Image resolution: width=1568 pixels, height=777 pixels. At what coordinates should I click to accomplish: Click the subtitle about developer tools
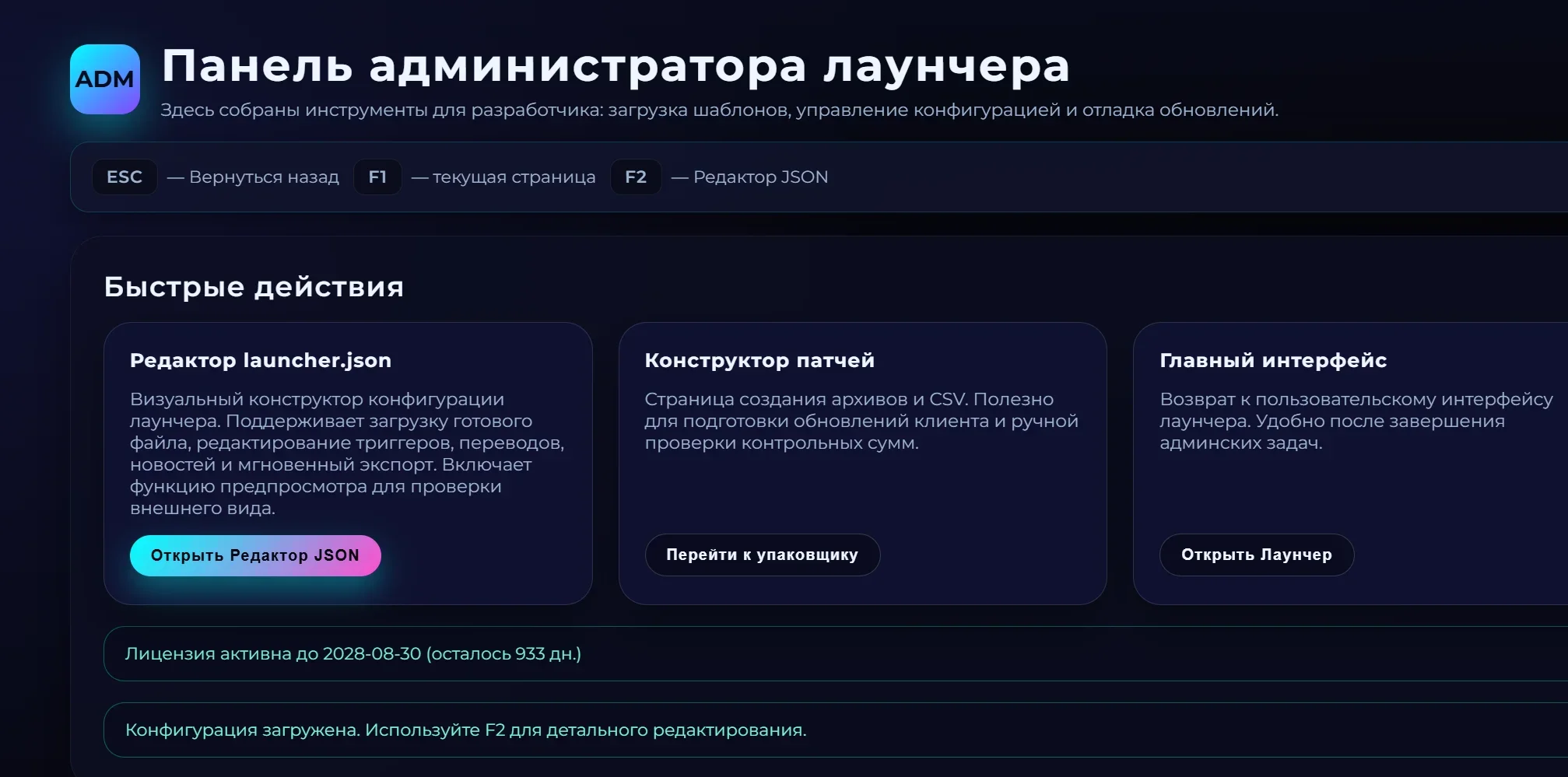[x=719, y=110]
